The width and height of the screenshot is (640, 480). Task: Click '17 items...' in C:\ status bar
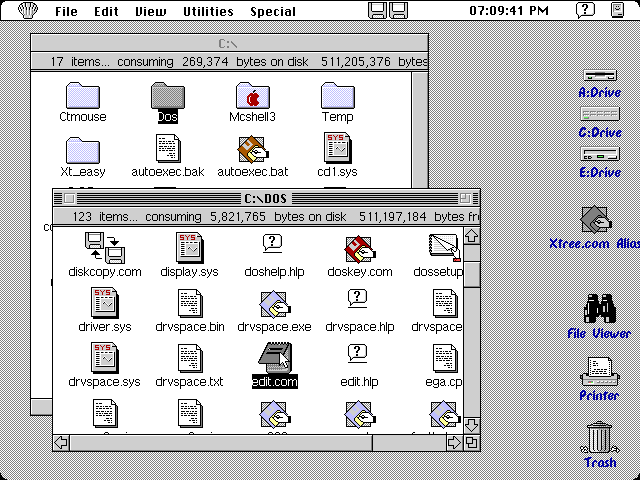80,62
